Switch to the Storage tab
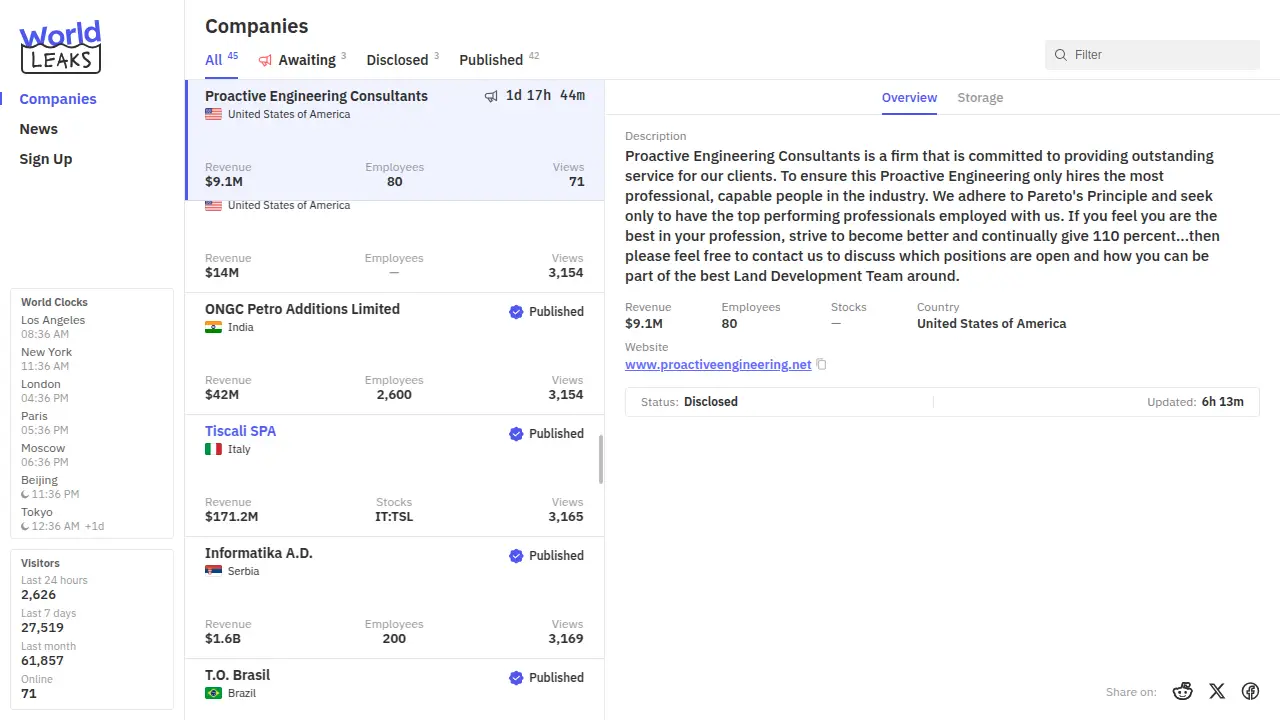Screen dimensions: 1280x720 pos(980,98)
